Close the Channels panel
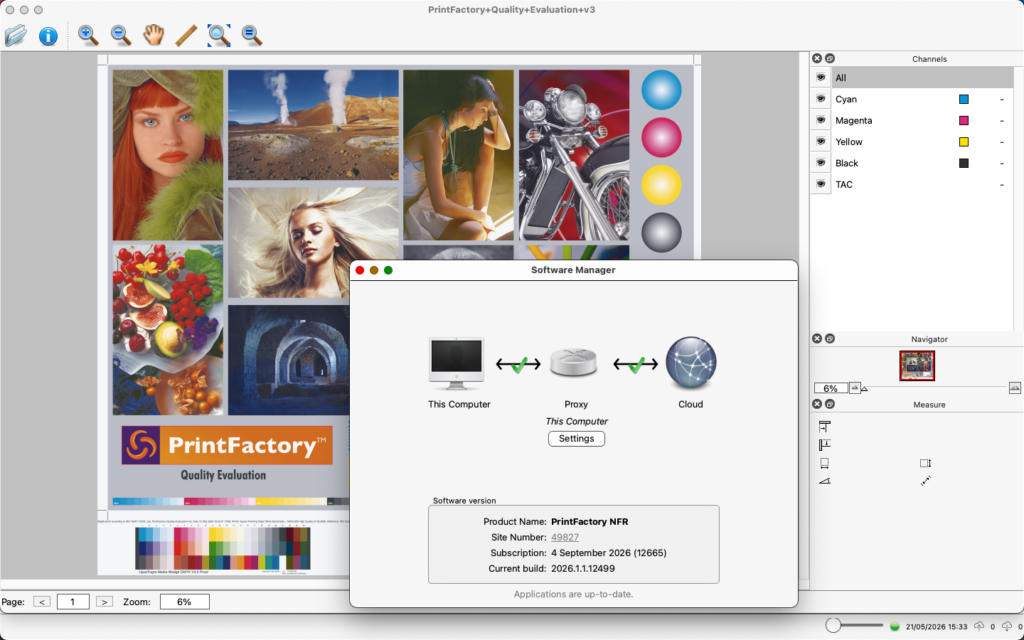 pos(817,59)
